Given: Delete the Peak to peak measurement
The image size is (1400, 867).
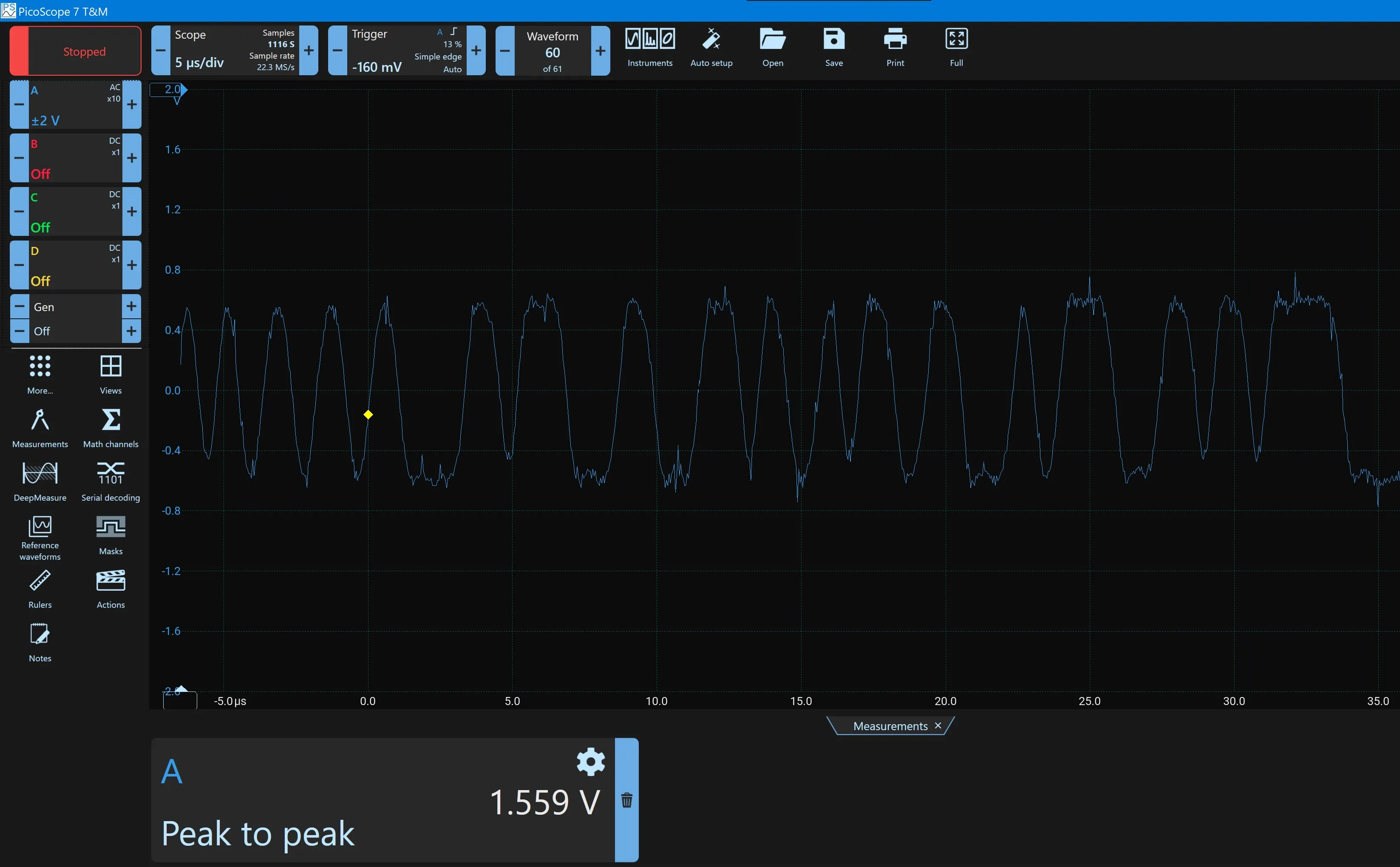Looking at the screenshot, I should [626, 800].
